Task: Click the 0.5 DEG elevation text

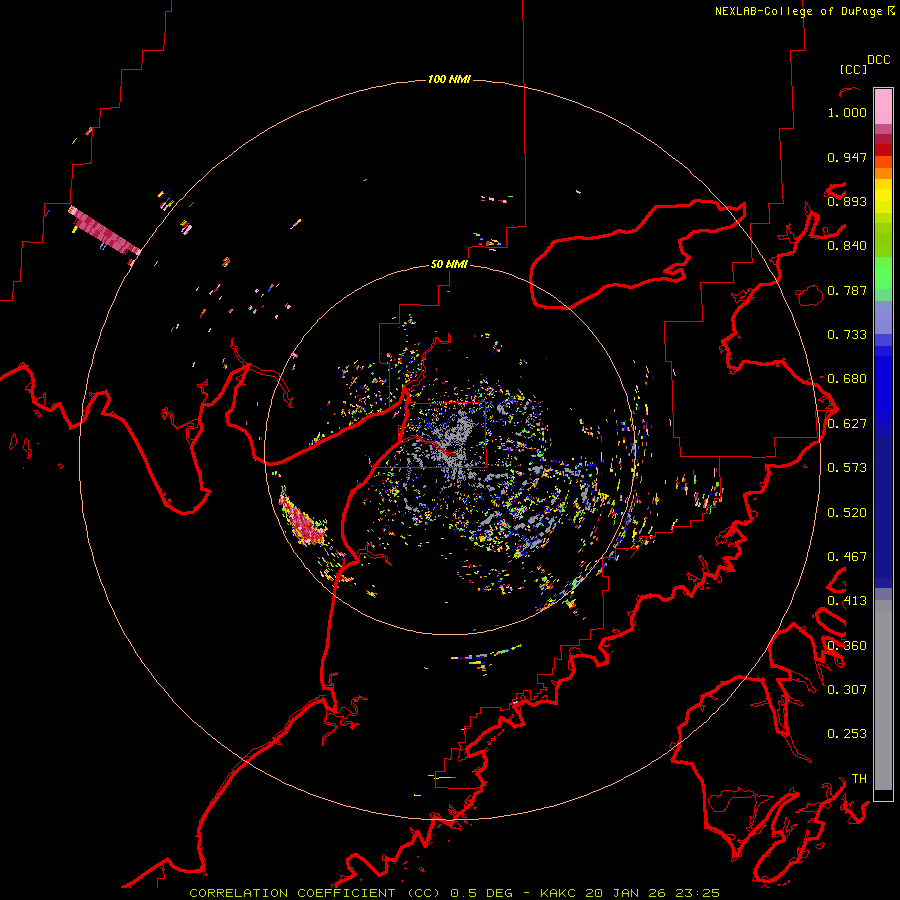Action: point(482,893)
